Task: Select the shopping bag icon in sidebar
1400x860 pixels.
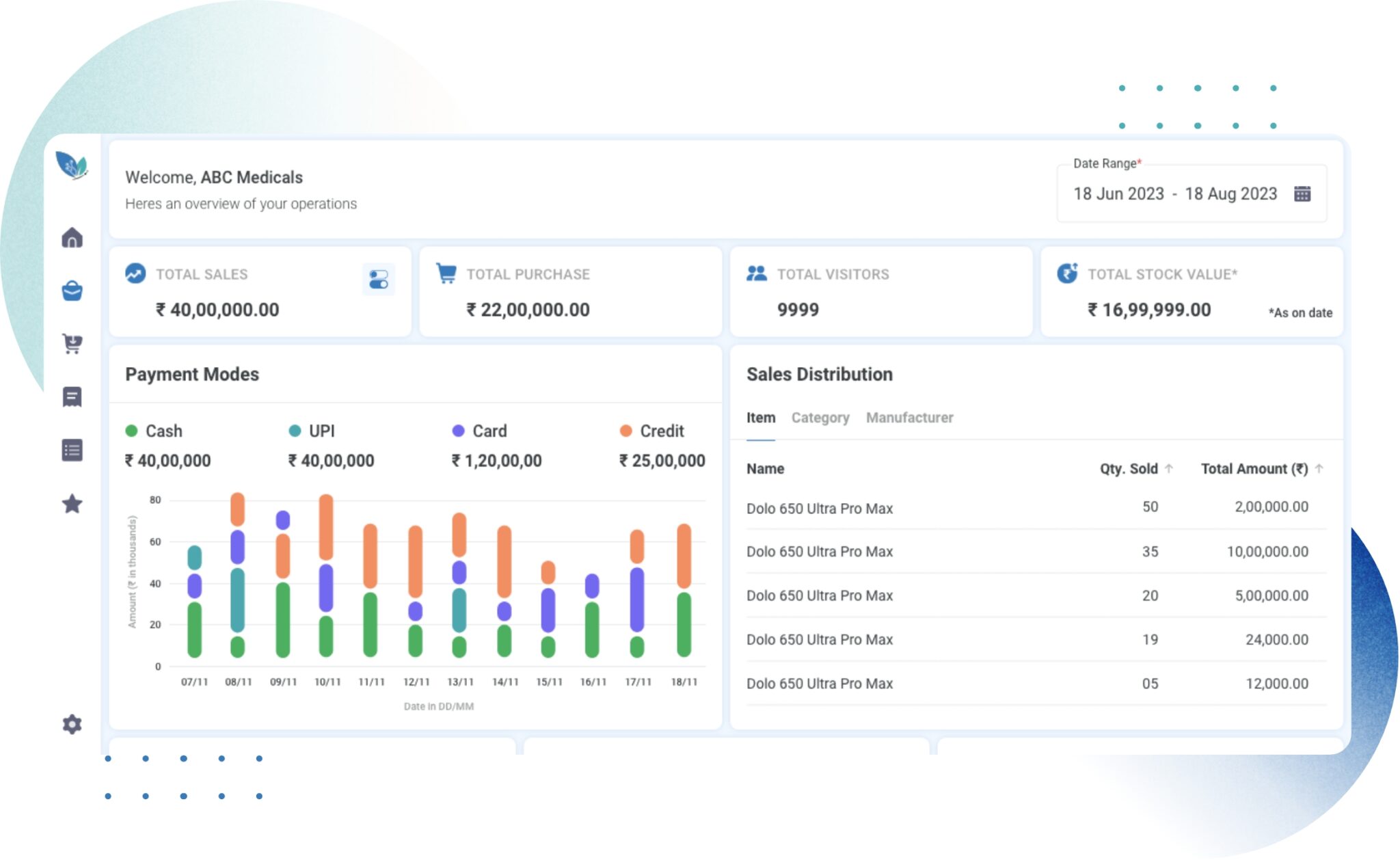Action: (x=72, y=291)
